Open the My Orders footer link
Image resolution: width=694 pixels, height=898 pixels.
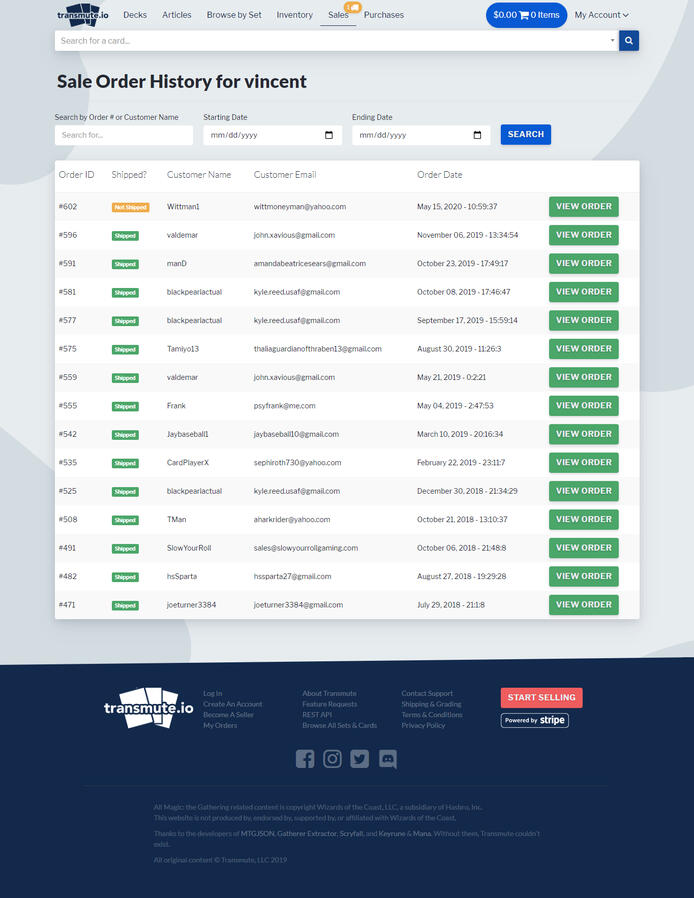(220, 726)
